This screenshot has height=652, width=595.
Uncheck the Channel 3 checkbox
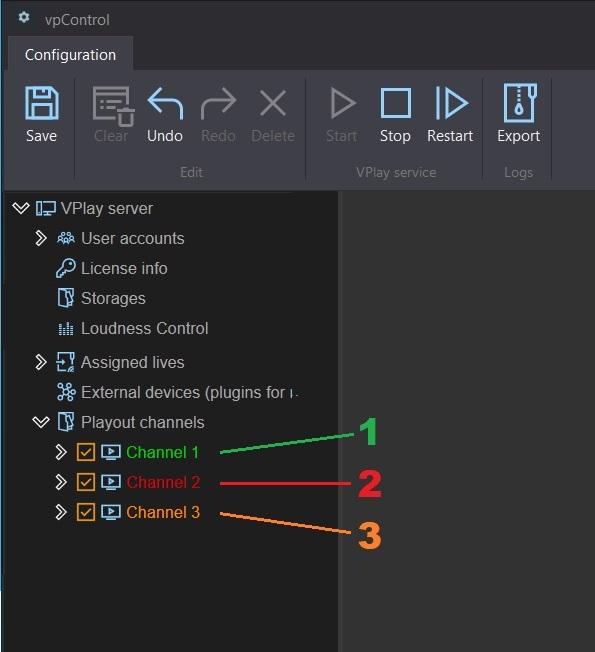(x=86, y=512)
